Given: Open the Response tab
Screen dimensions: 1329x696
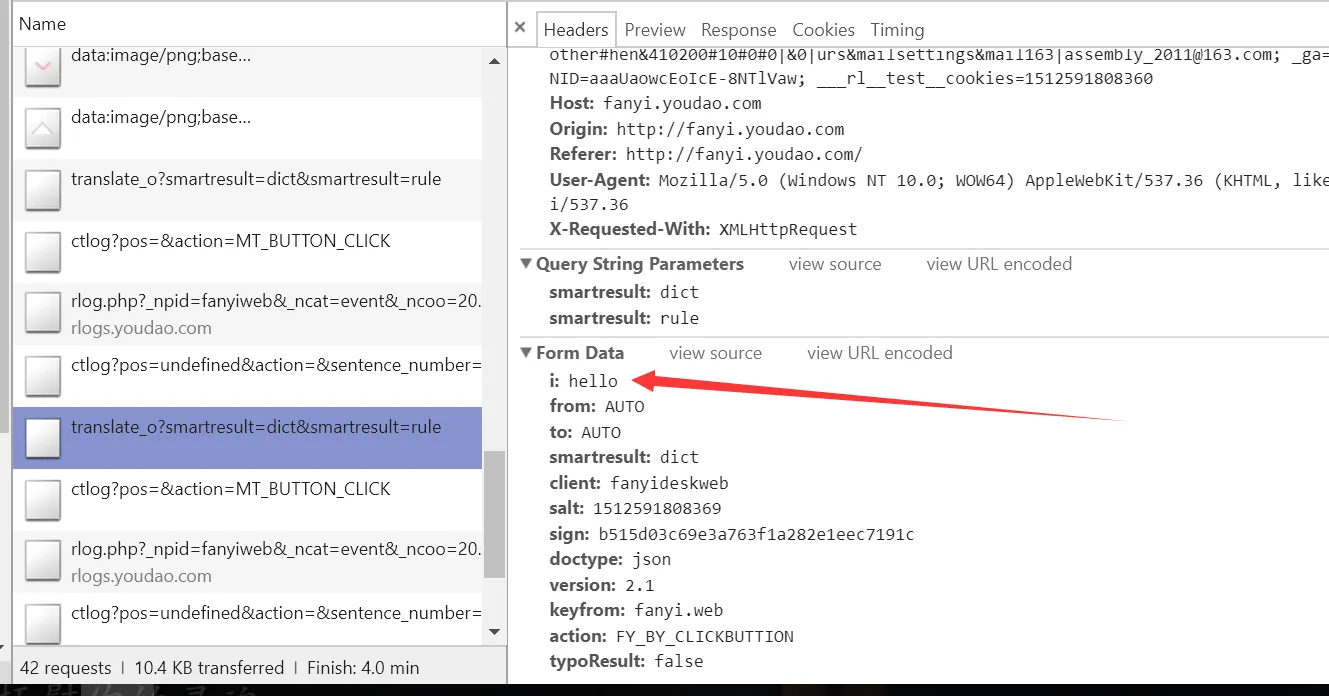Looking at the screenshot, I should click(x=738, y=30).
